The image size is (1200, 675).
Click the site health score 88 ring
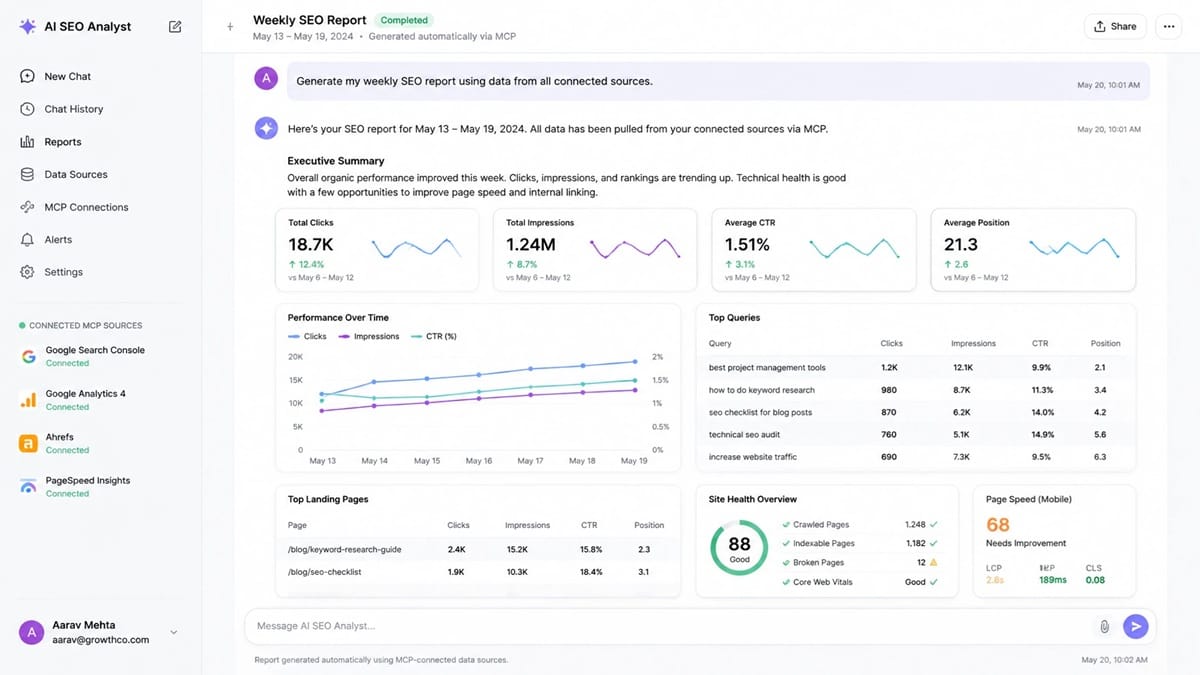[739, 549]
